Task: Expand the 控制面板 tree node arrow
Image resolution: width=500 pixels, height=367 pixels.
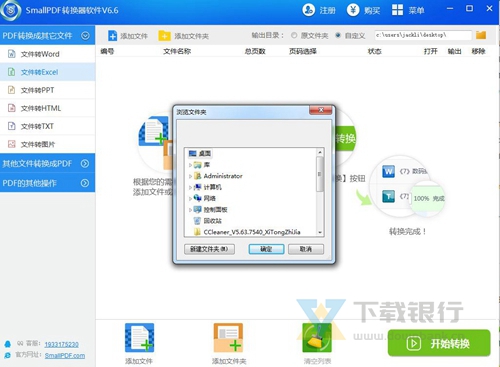Action: (190, 210)
